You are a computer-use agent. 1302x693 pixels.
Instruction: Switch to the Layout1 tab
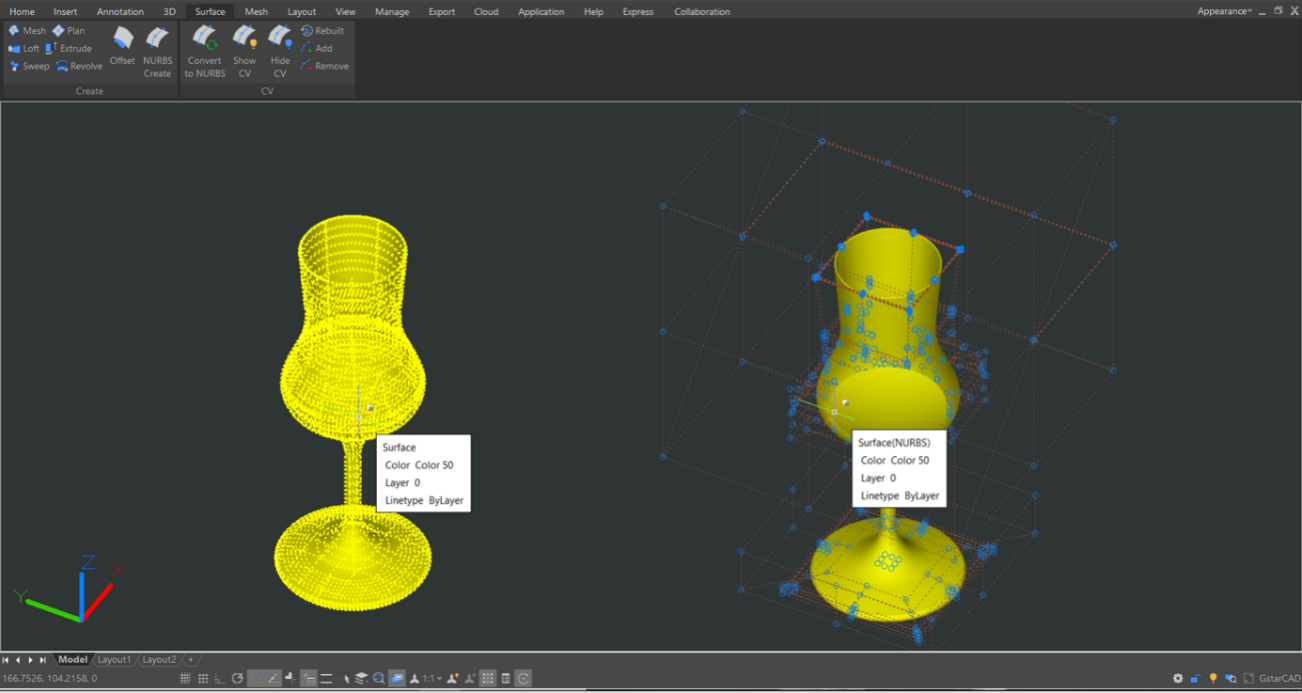pyautogui.click(x=114, y=659)
